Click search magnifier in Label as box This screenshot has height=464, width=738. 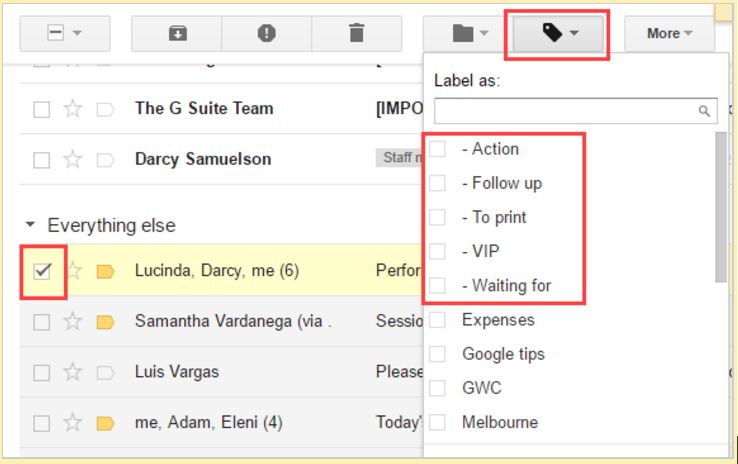coord(704,111)
